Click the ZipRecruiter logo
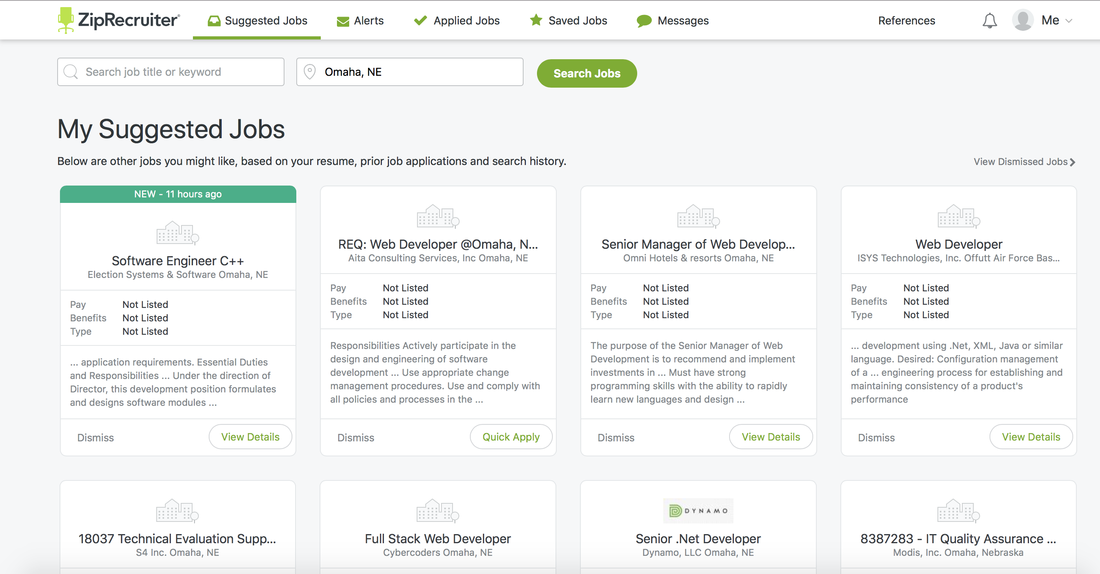The height and width of the screenshot is (574, 1100). click(118, 20)
